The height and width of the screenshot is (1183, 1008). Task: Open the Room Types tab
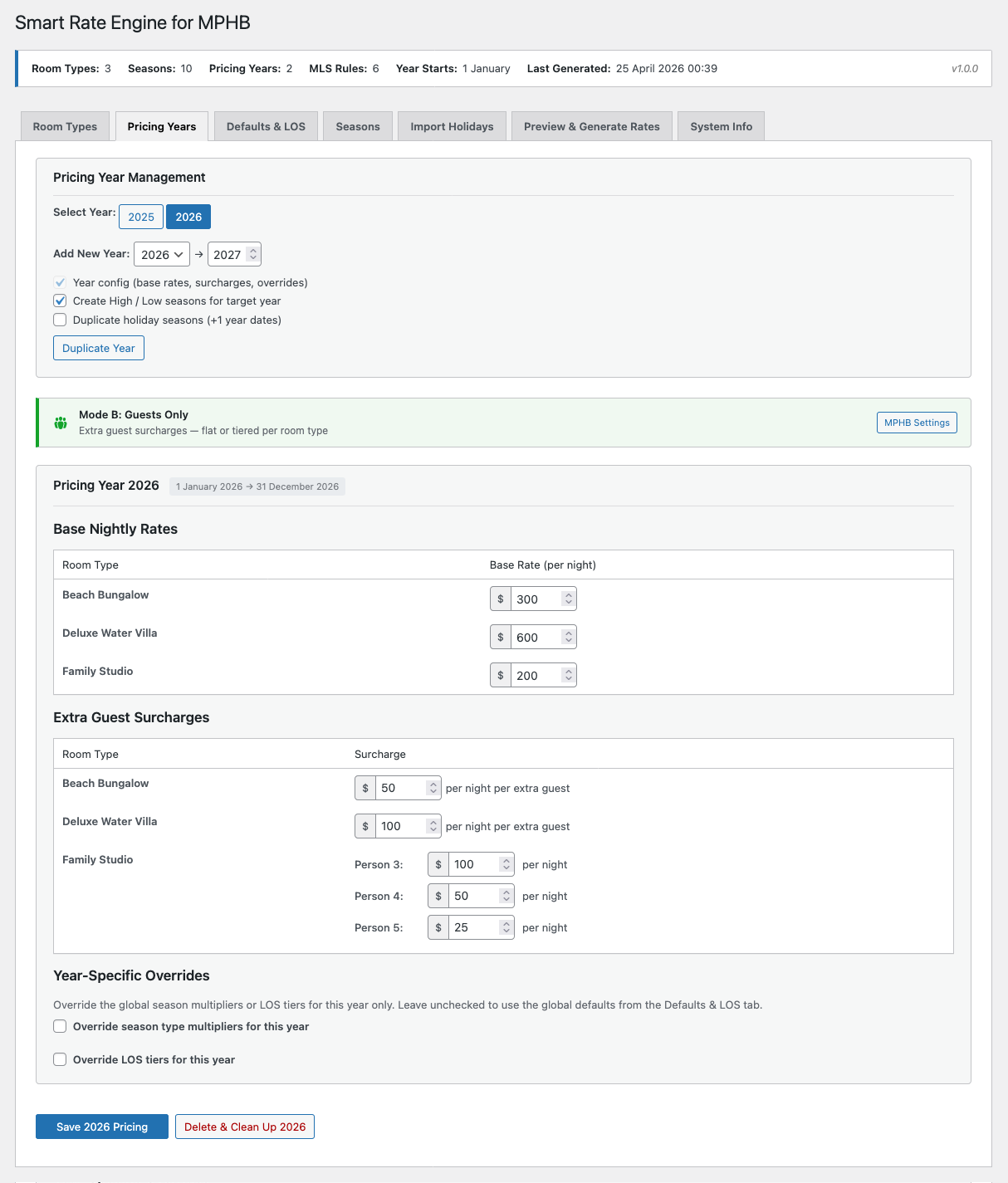[x=65, y=126]
